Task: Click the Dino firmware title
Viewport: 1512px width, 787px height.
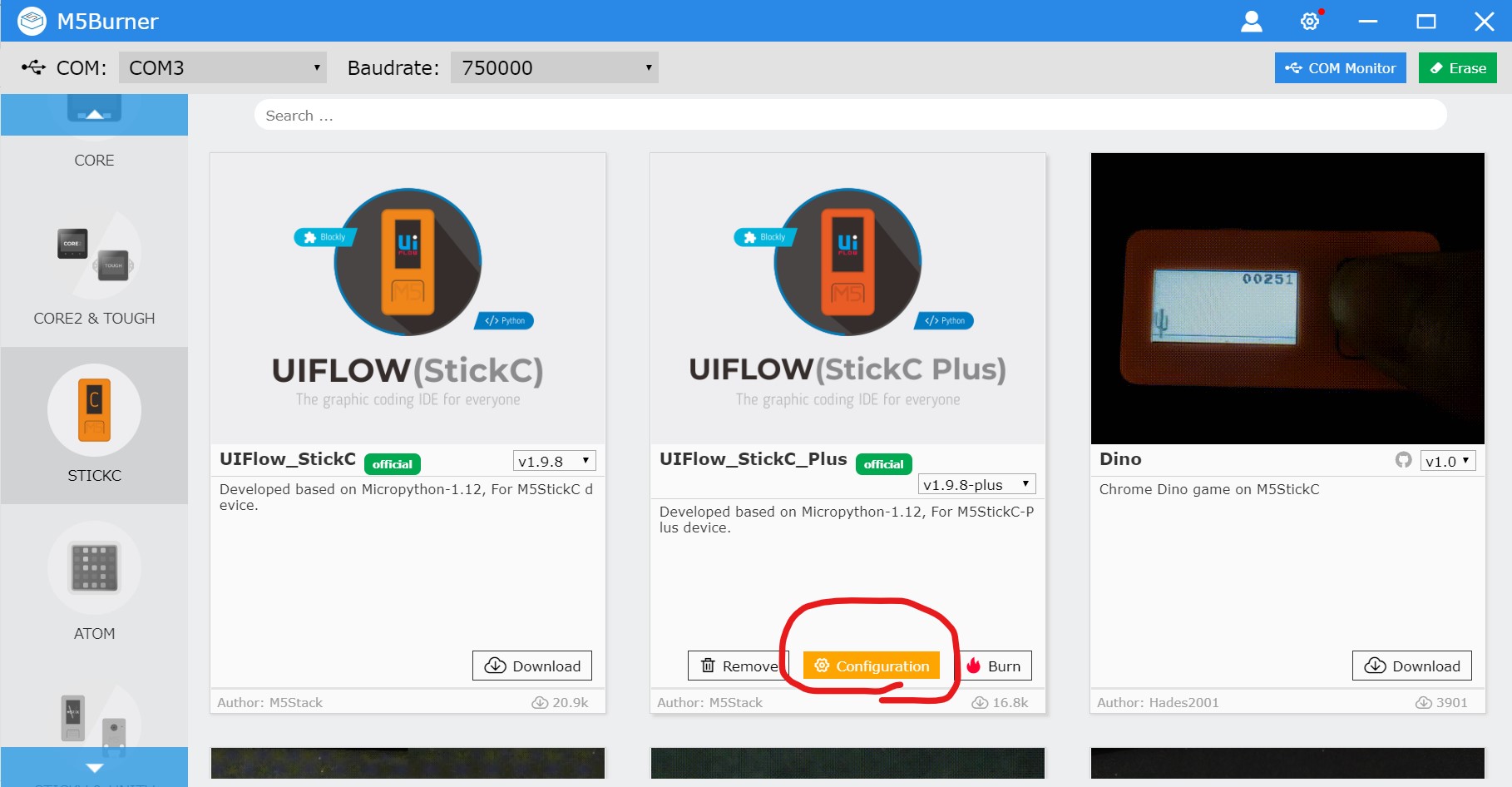Action: coord(1120,459)
